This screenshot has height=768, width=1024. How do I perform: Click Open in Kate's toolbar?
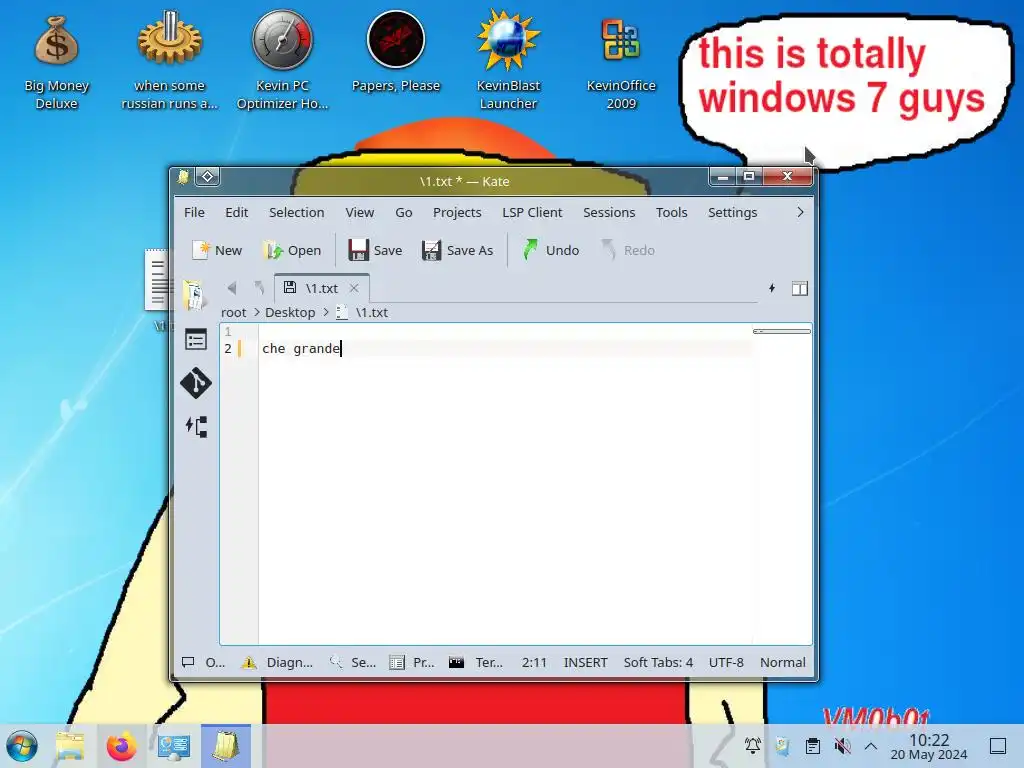point(292,250)
